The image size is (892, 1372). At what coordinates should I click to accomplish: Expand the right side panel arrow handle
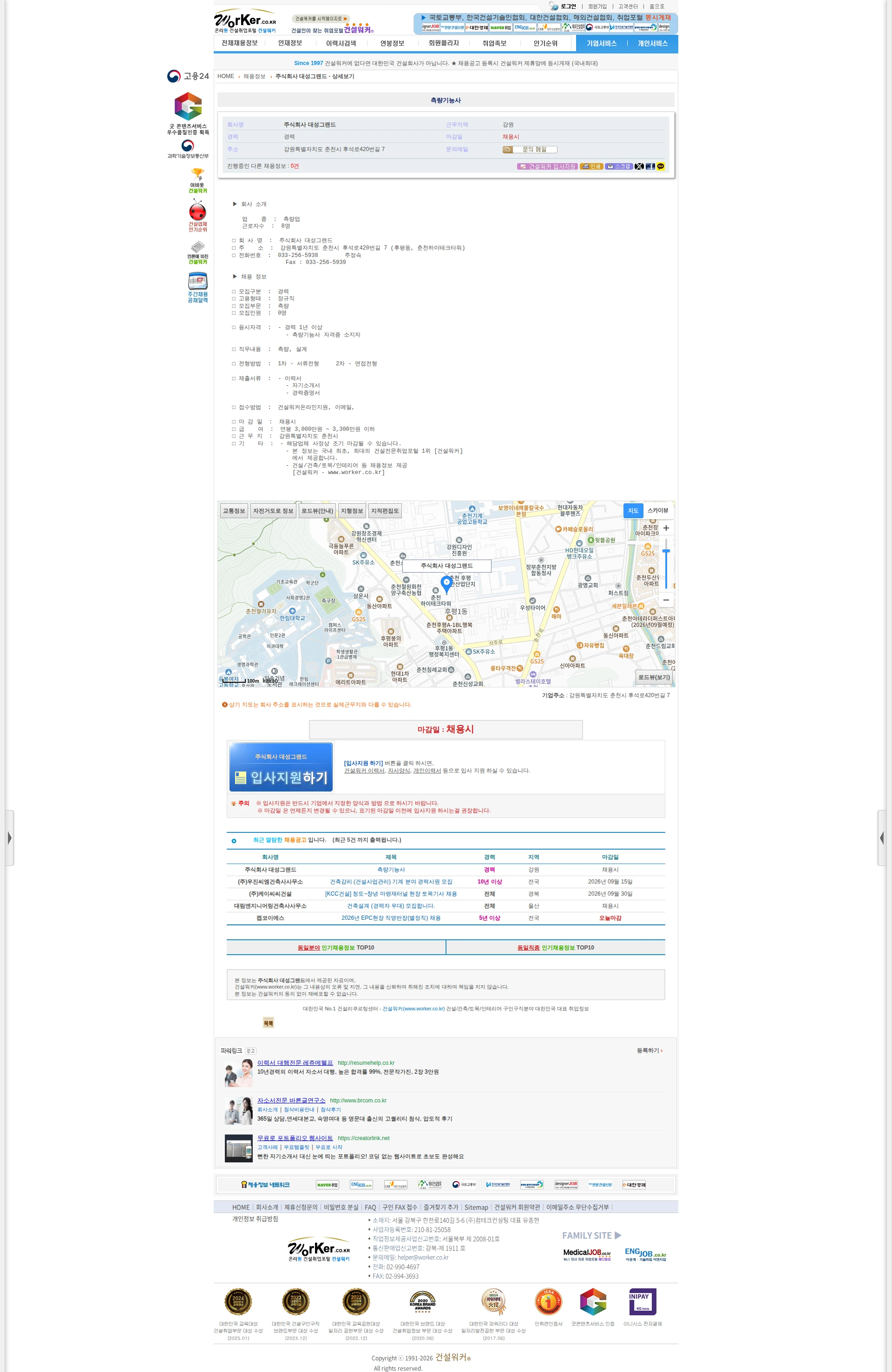pos(882,838)
